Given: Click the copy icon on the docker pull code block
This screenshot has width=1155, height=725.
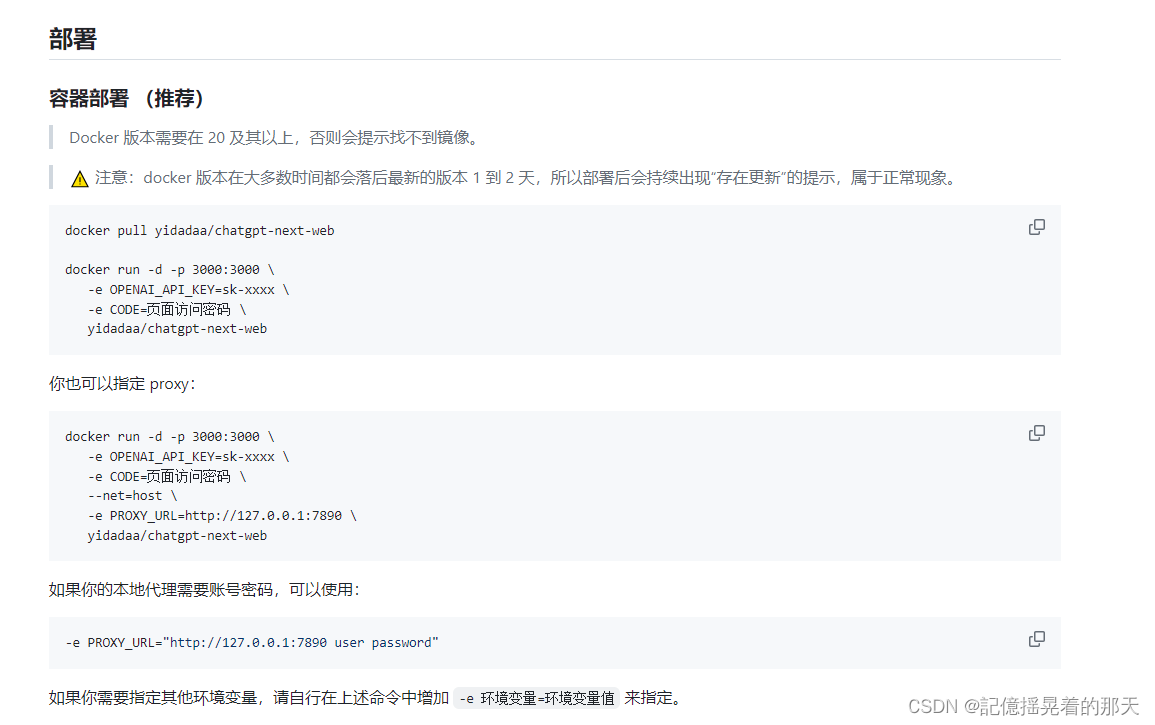Looking at the screenshot, I should 1036,227.
